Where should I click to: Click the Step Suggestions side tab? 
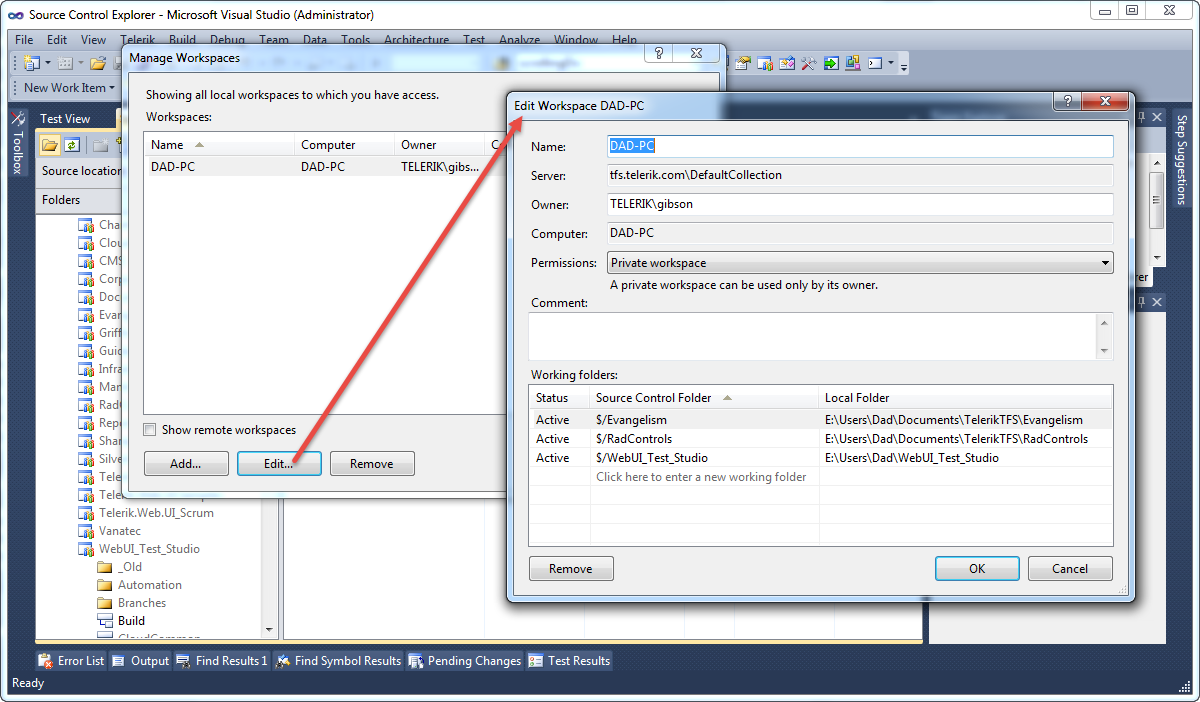click(1181, 160)
